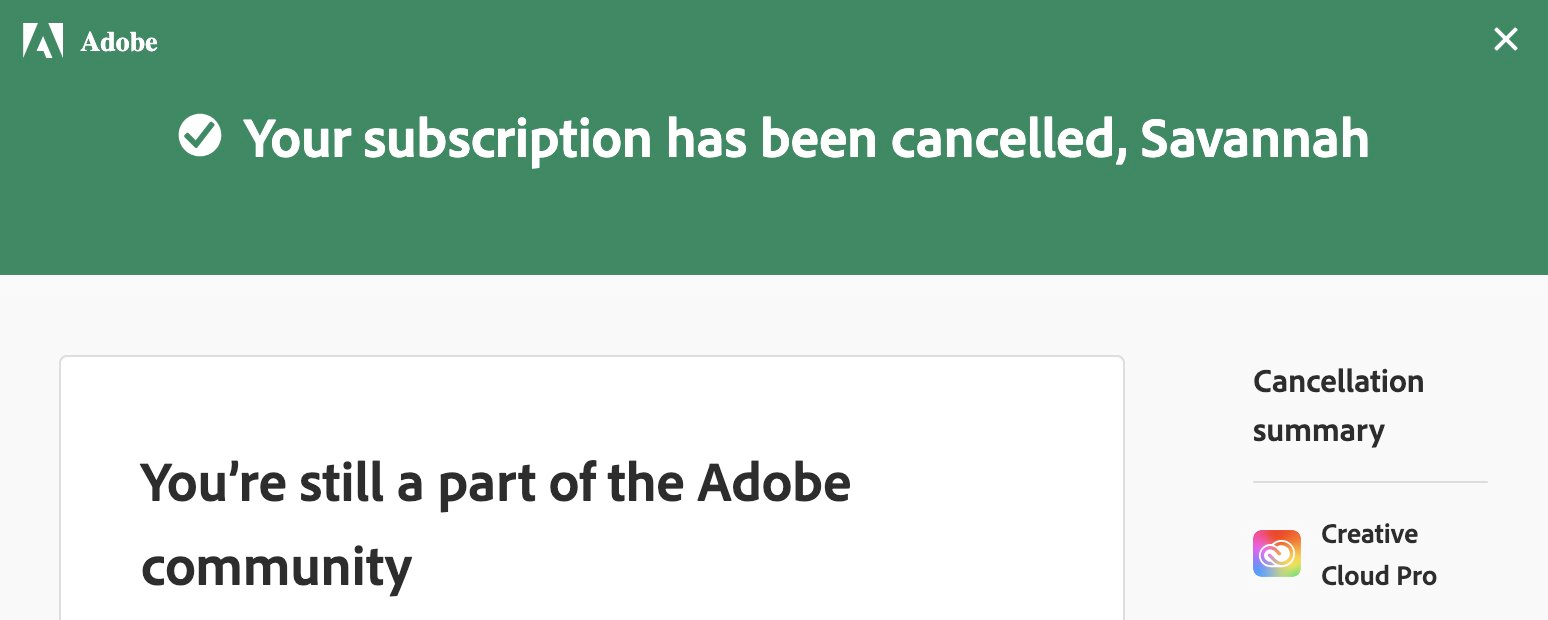
Task: Click the word "summary" in the sidebar
Action: pos(1318,431)
